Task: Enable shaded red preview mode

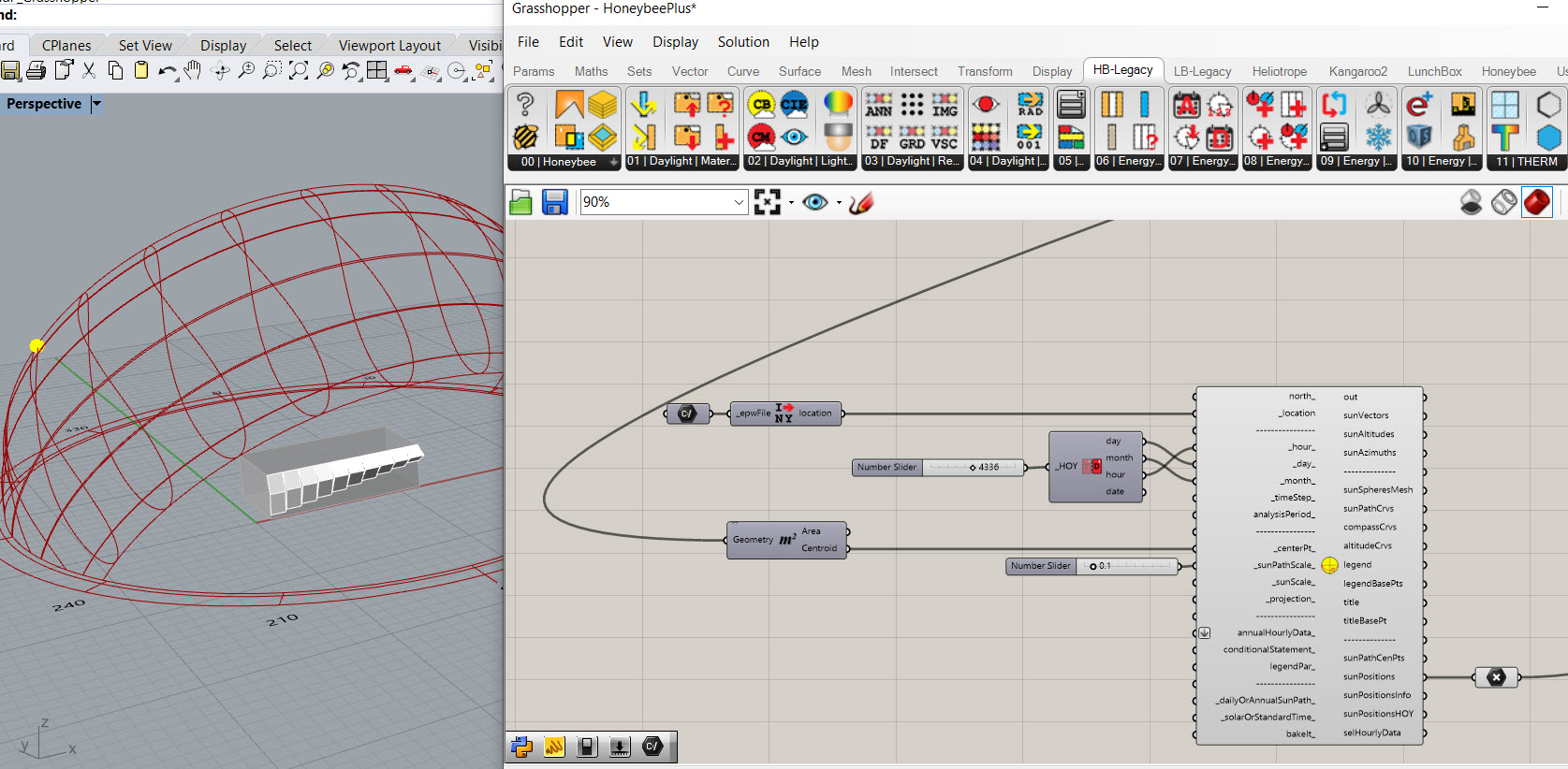Action: tap(1537, 202)
